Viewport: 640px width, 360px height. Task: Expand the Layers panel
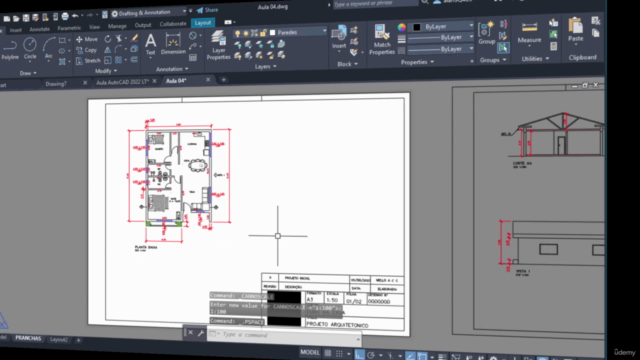[x=265, y=67]
